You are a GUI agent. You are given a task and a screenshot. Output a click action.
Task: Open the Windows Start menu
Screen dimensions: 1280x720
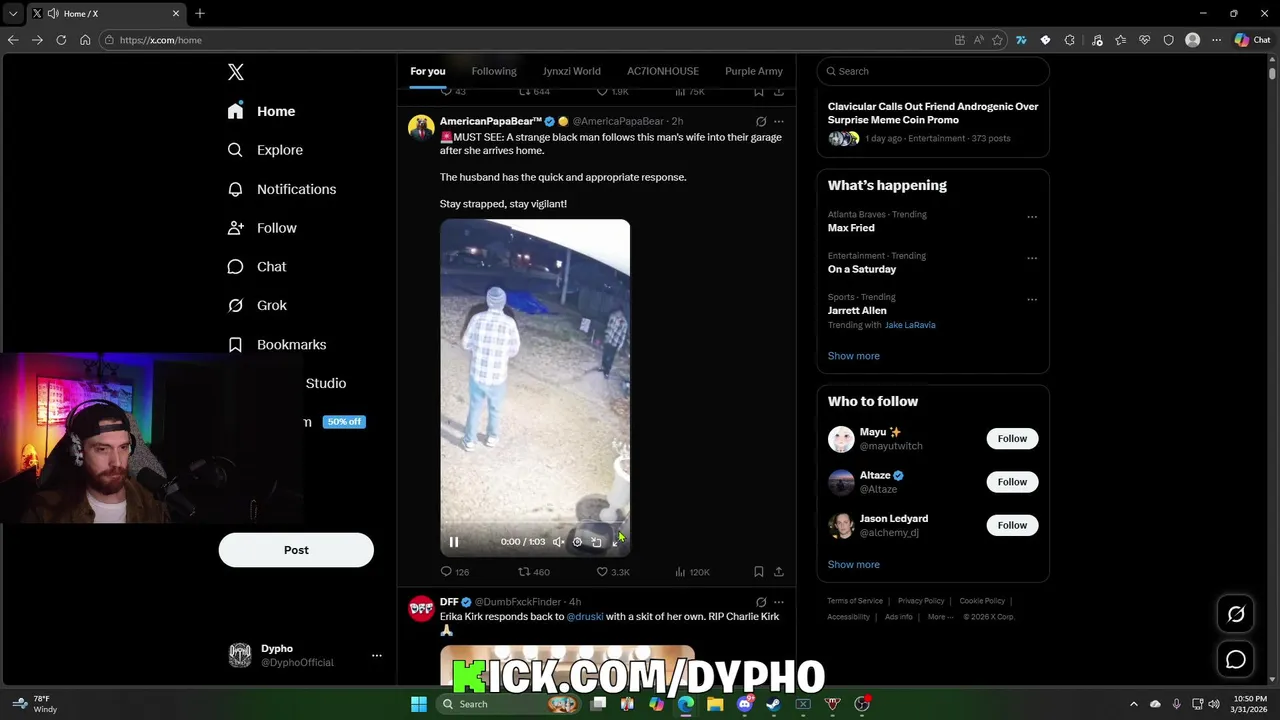pos(419,704)
